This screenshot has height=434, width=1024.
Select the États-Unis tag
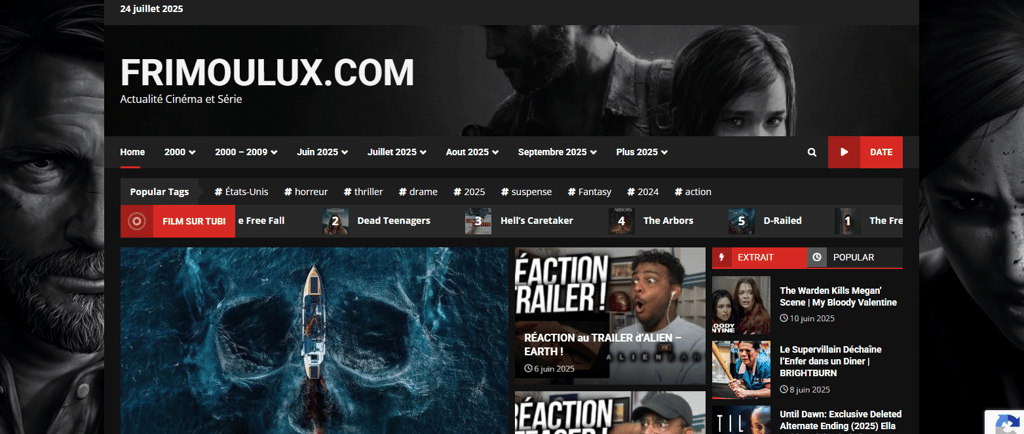[241, 192]
